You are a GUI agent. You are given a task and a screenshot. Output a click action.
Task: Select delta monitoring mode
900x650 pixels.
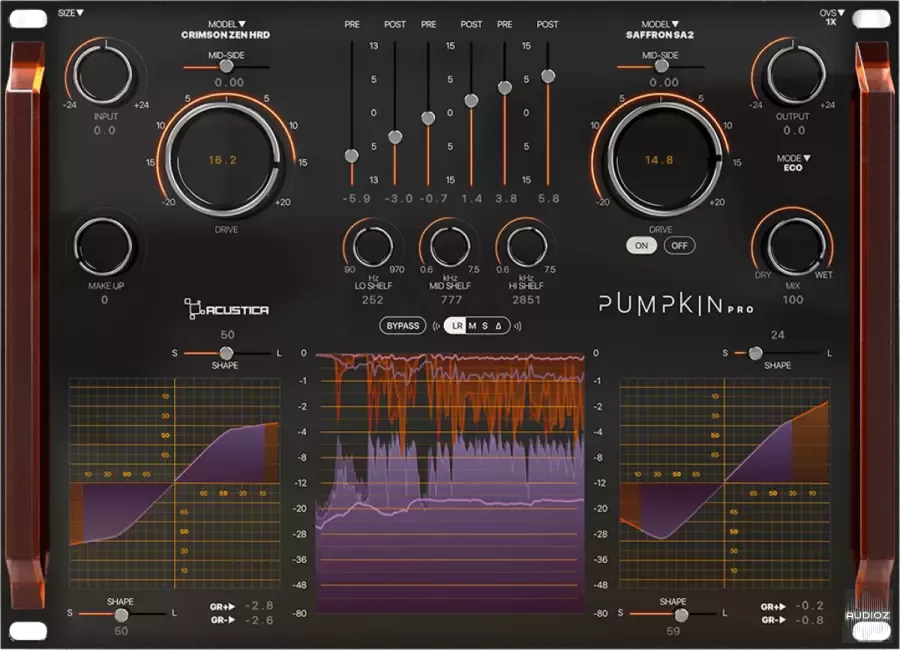click(x=499, y=326)
